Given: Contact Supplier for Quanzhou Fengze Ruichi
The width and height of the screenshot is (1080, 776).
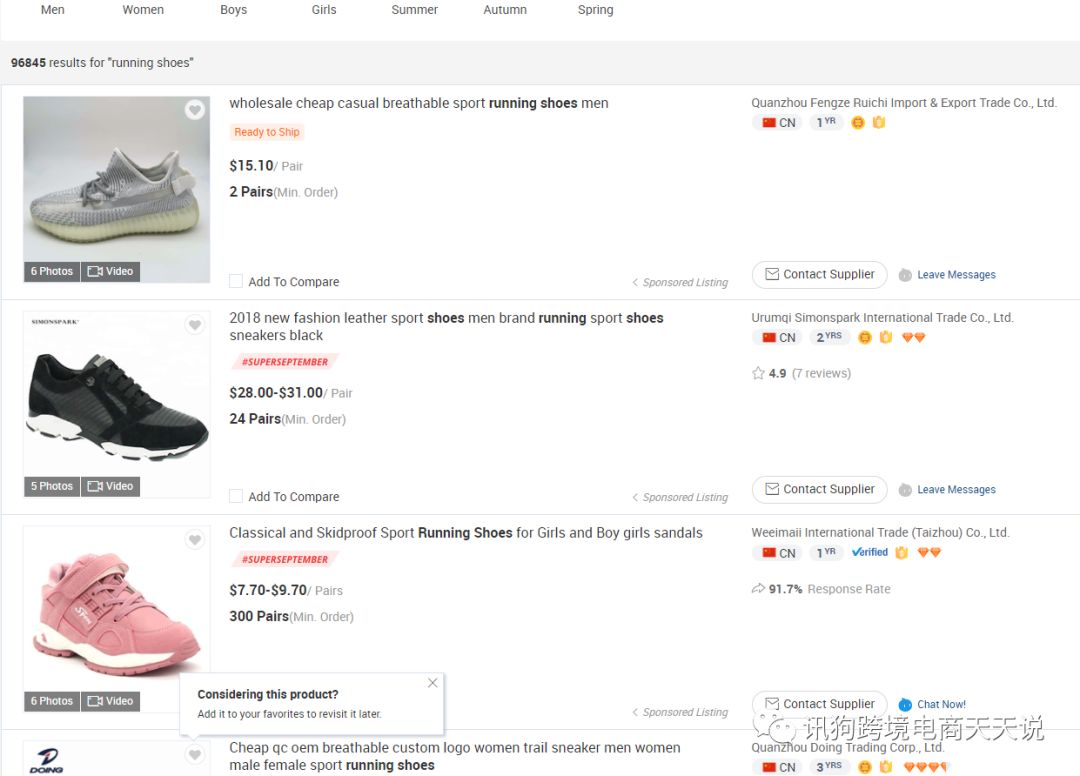Looking at the screenshot, I should 819,274.
